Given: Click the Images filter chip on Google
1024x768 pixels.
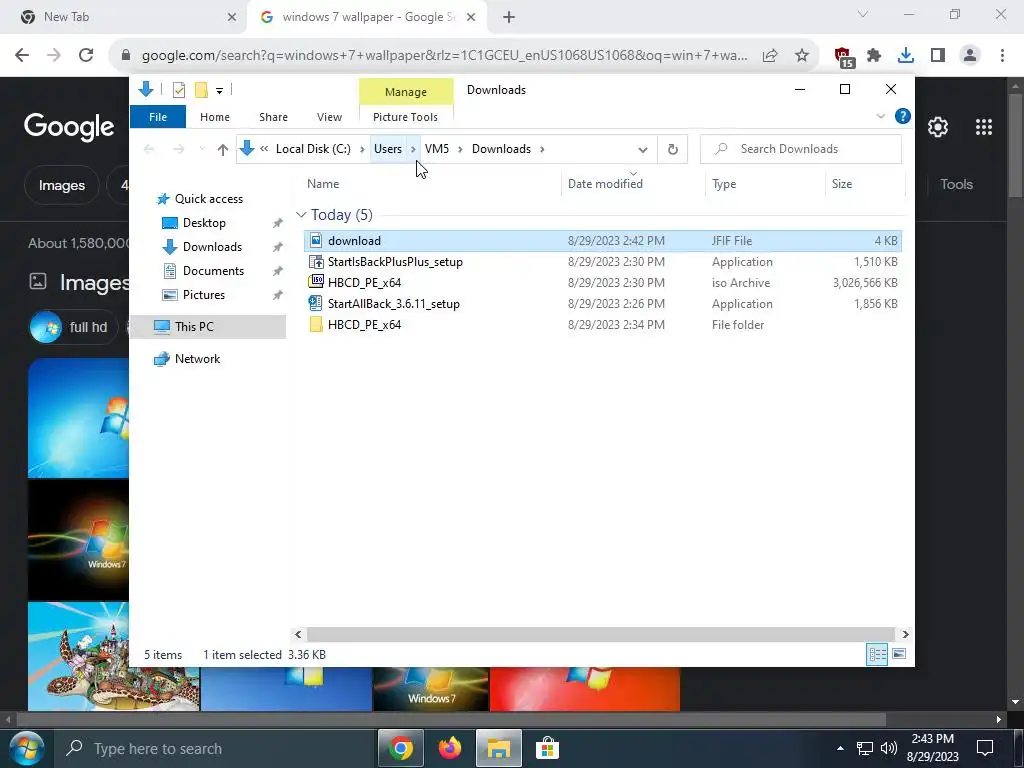Looking at the screenshot, I should 61,185.
